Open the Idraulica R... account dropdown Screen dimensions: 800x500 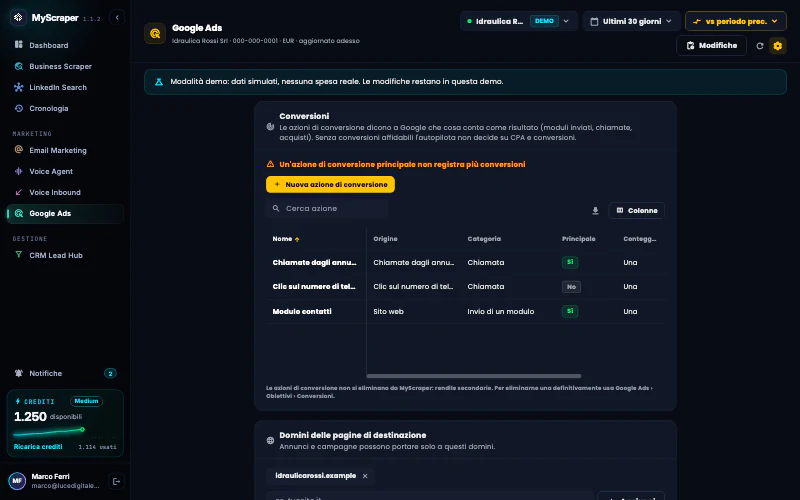click(518, 21)
